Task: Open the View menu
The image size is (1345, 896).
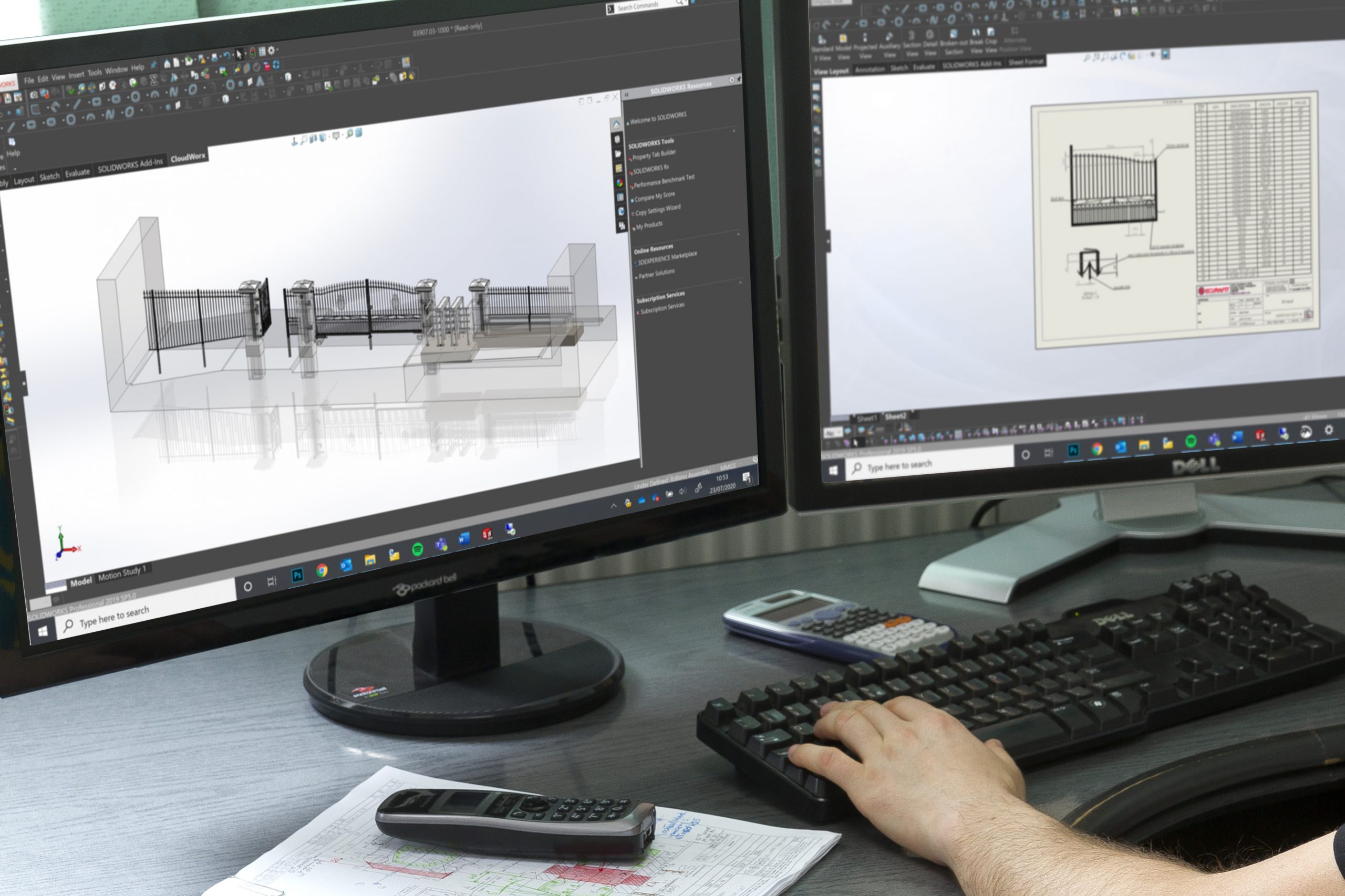Action: (58, 77)
